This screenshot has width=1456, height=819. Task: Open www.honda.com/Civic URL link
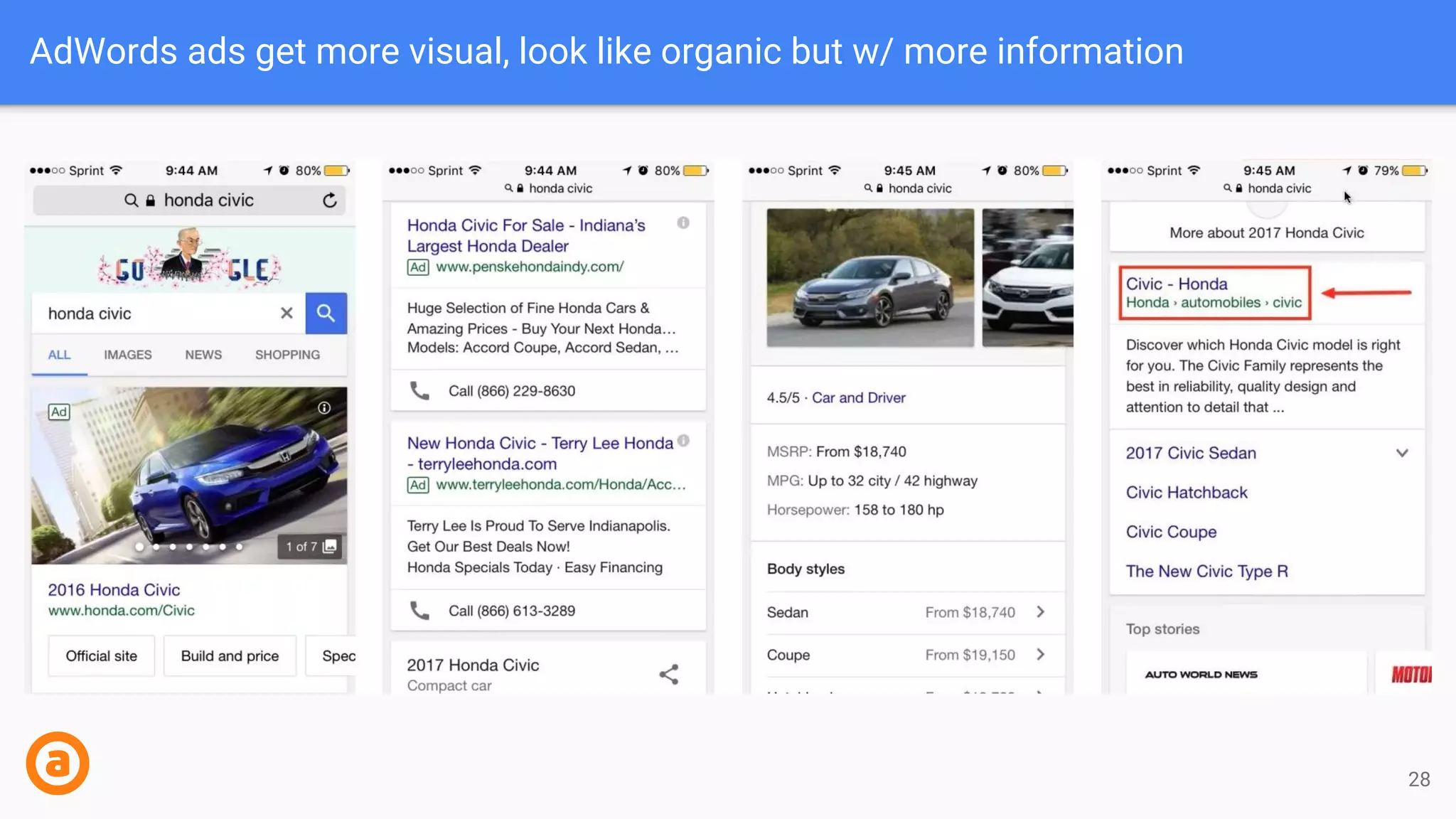click(121, 610)
